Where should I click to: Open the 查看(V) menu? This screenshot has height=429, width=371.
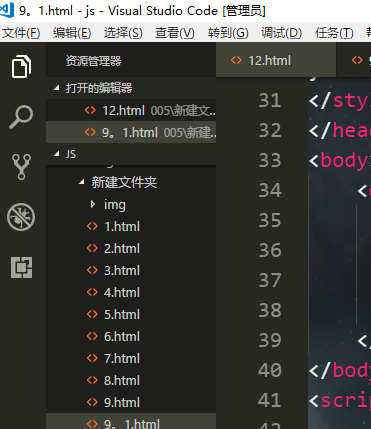[x=175, y=33]
